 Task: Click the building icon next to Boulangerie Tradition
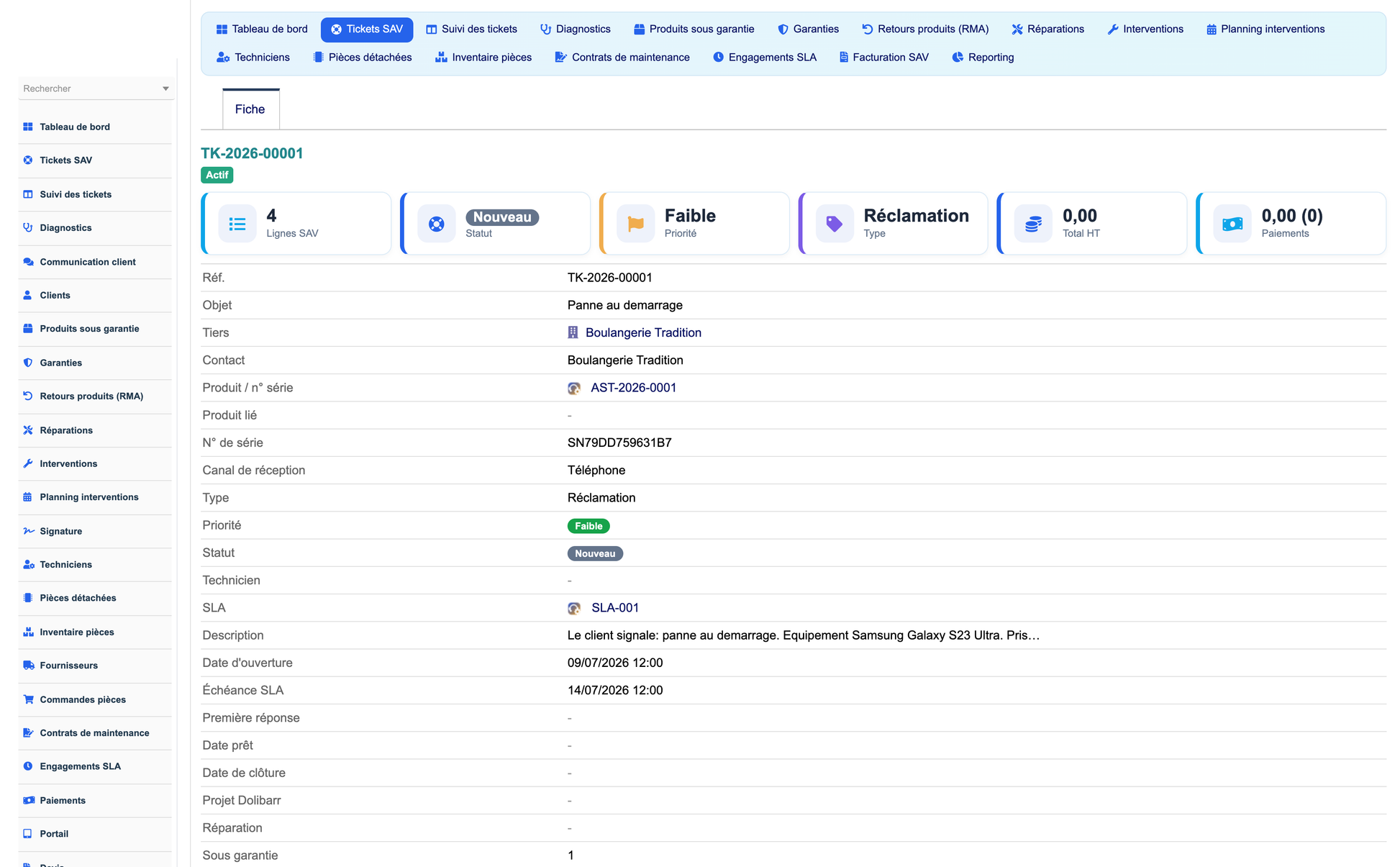(573, 332)
